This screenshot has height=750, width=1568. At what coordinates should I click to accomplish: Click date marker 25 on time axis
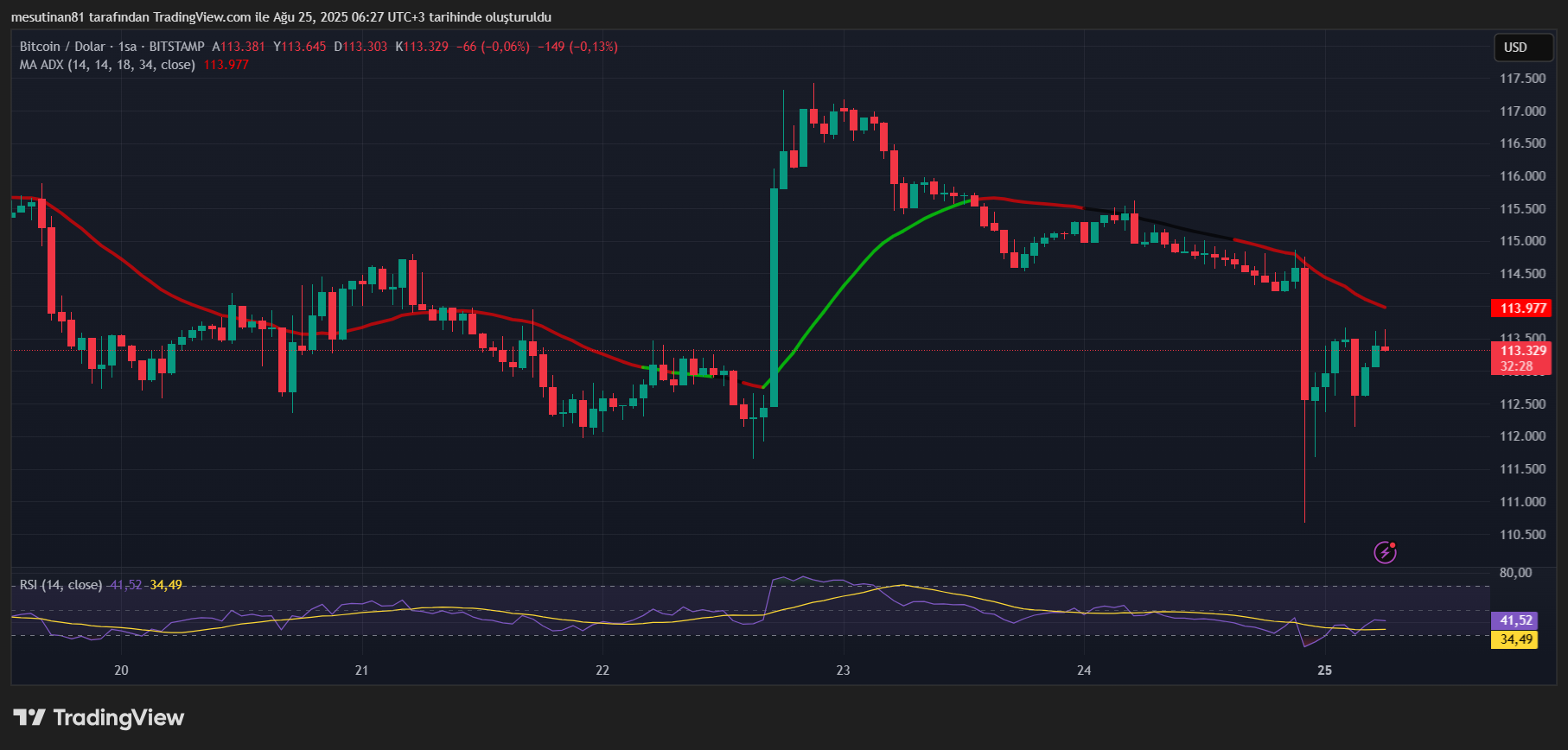pyautogui.click(x=1324, y=671)
